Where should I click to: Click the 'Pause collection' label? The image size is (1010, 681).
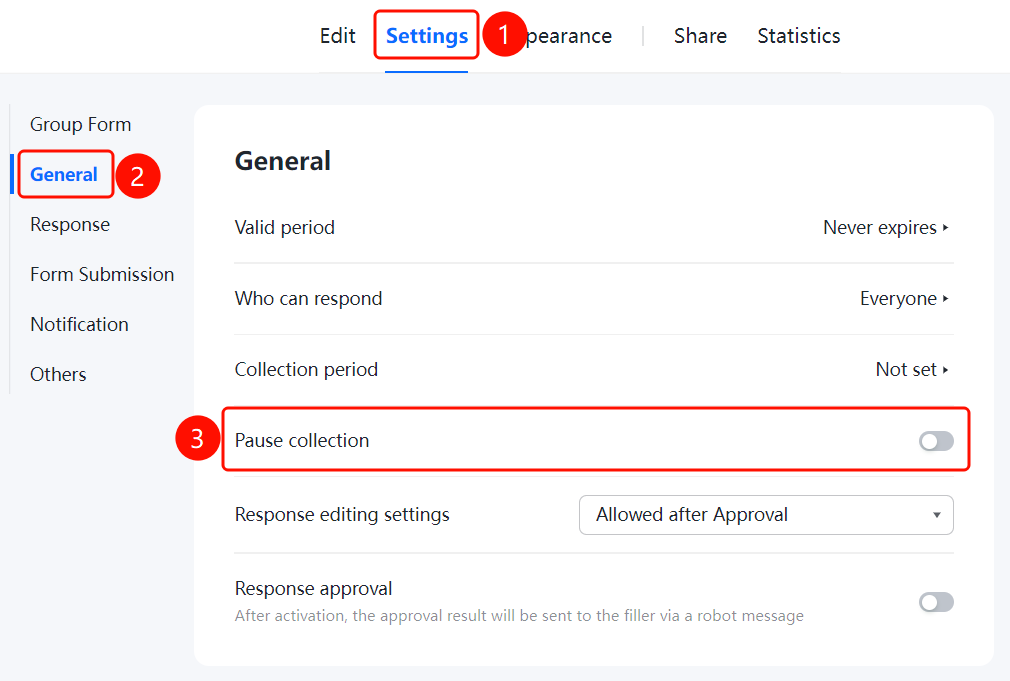302,441
